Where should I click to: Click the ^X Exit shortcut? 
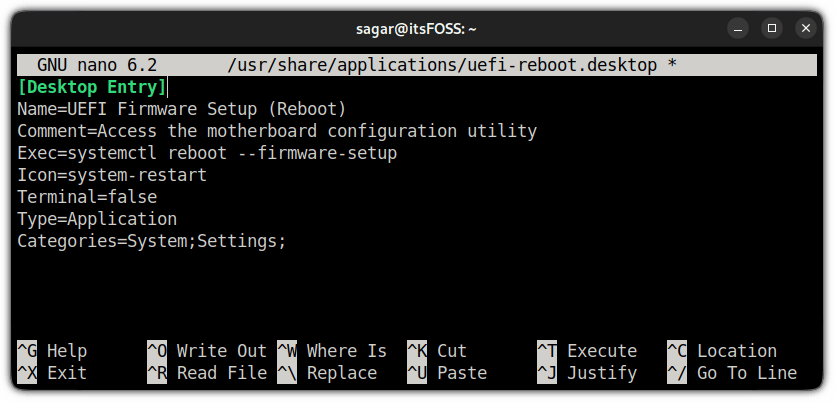pyautogui.click(x=52, y=373)
